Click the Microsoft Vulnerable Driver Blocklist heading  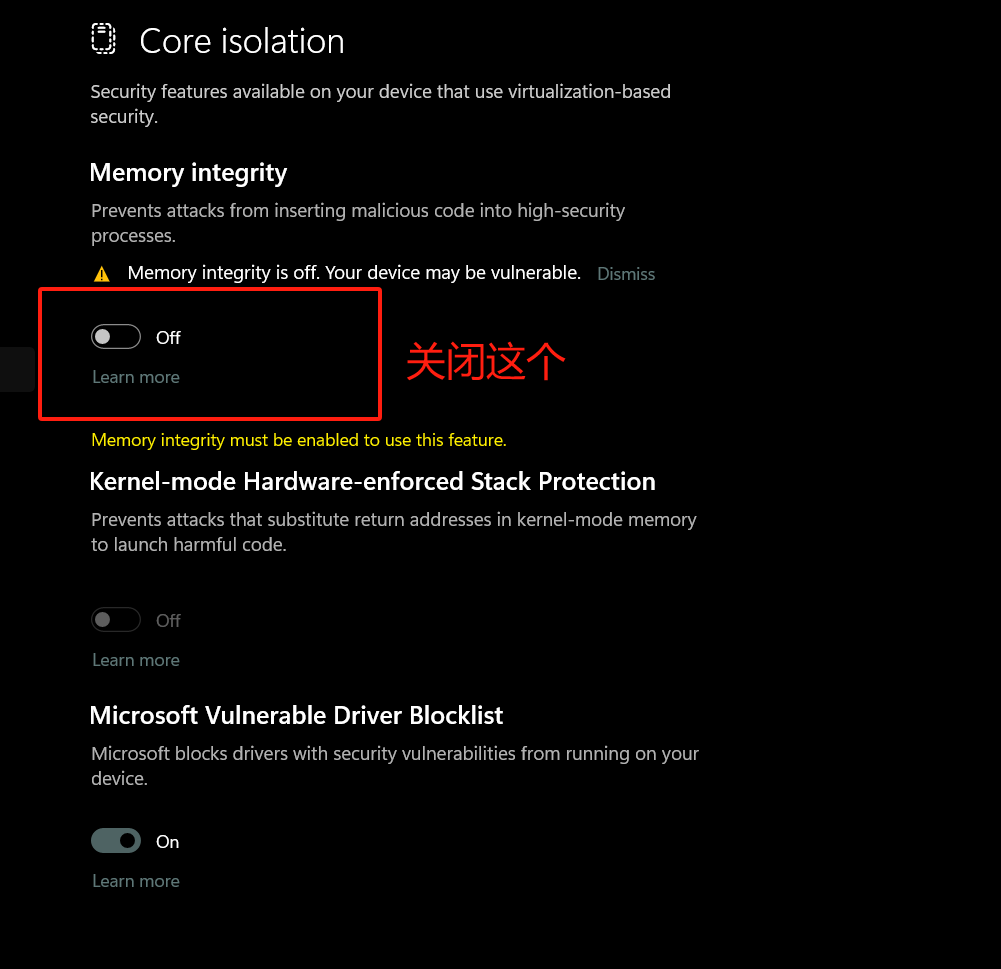[296, 715]
